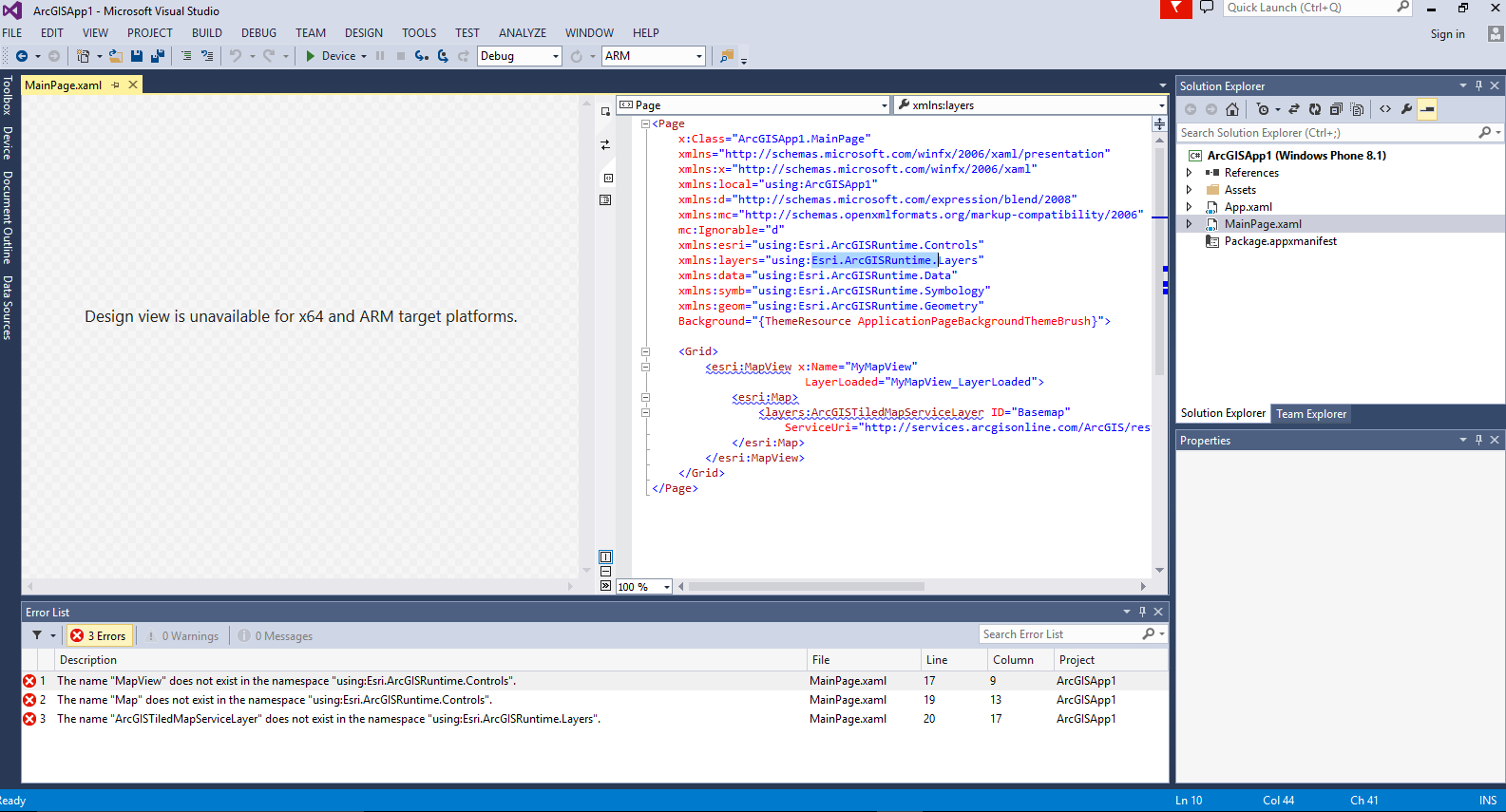The image size is (1506, 812).
Task: Click Refresh icon in Solution Explorer toolbar
Action: coord(1315,109)
